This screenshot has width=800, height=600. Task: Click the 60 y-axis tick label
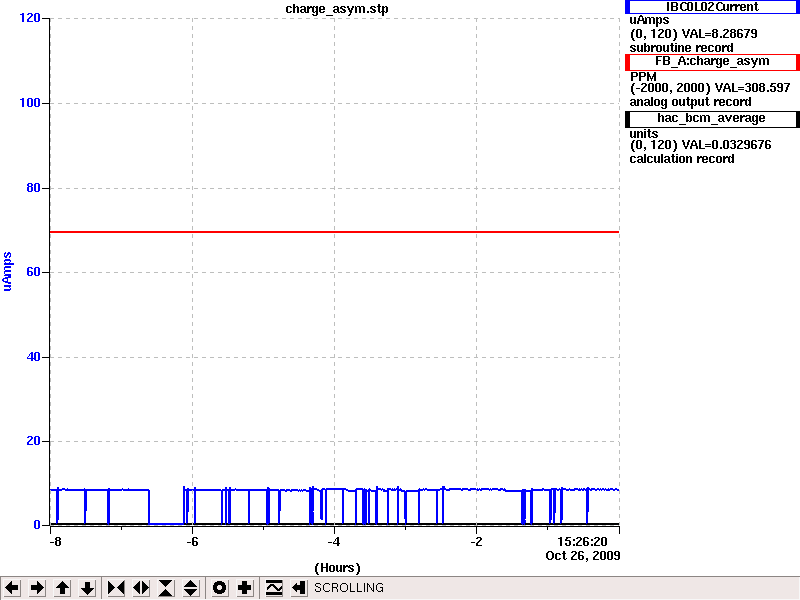[x=33, y=272]
